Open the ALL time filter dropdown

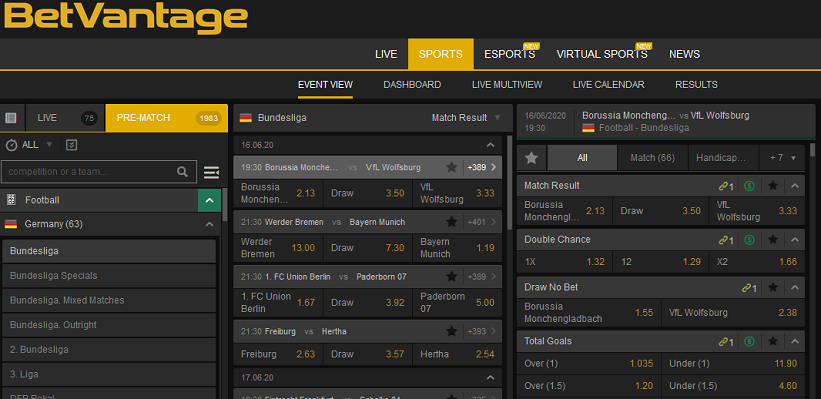pyautogui.click(x=29, y=145)
